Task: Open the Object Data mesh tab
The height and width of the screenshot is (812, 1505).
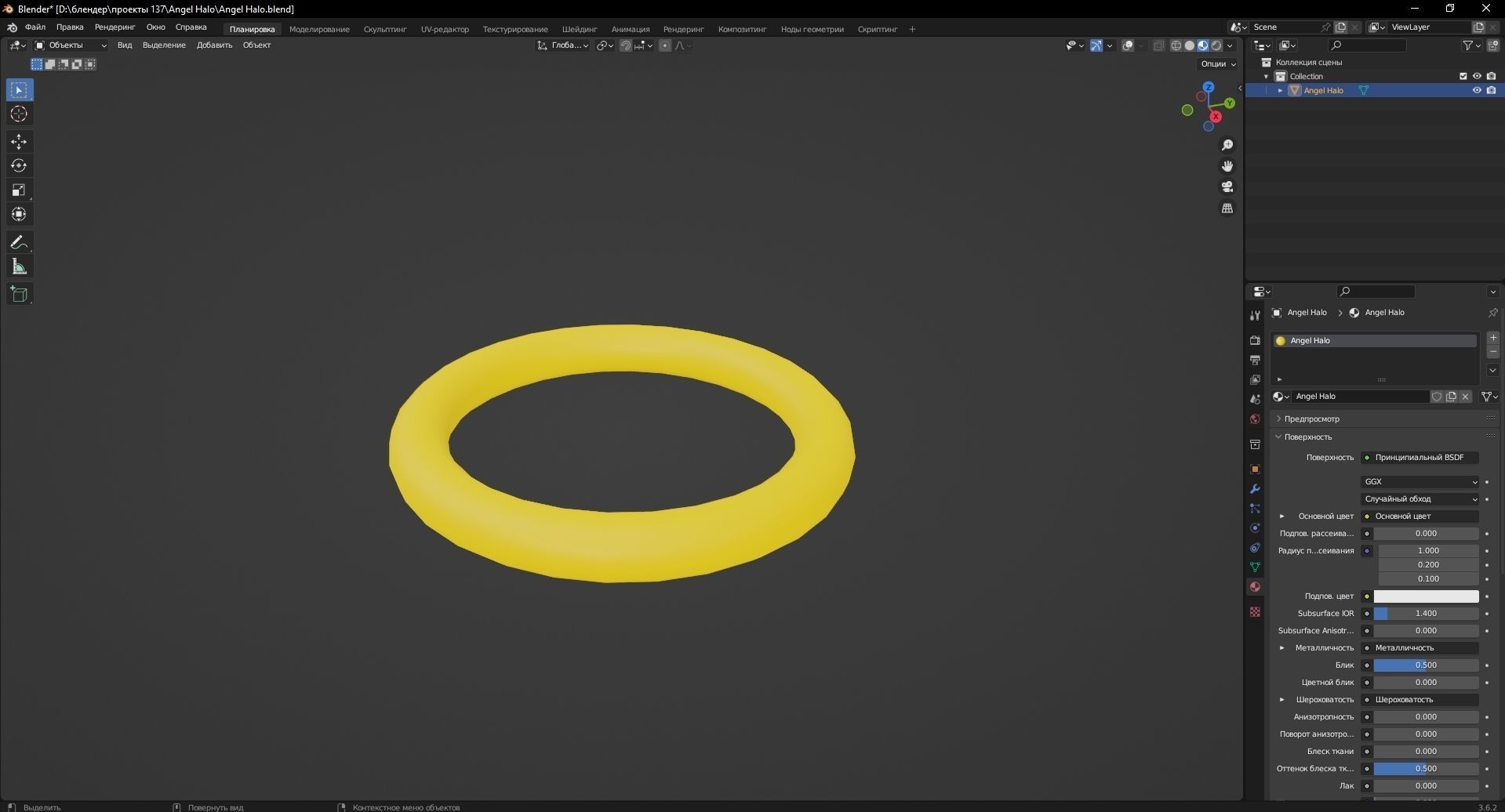Action: click(1255, 567)
